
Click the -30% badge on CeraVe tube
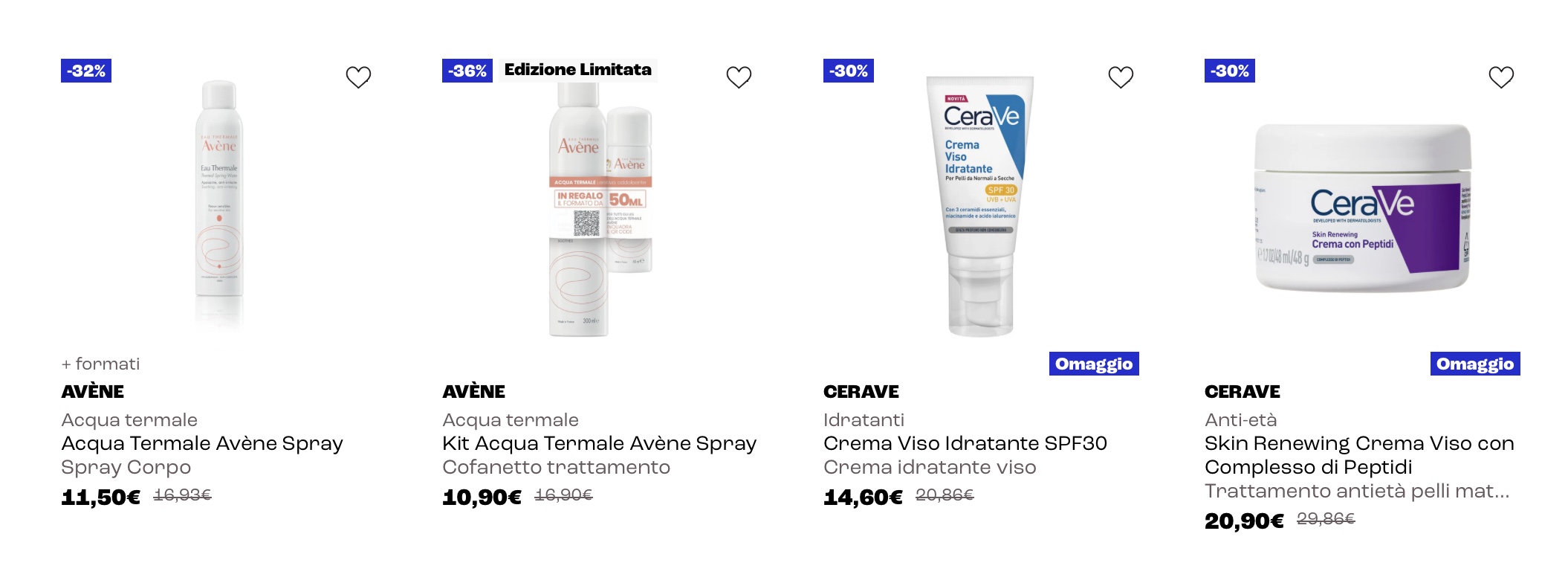849,71
